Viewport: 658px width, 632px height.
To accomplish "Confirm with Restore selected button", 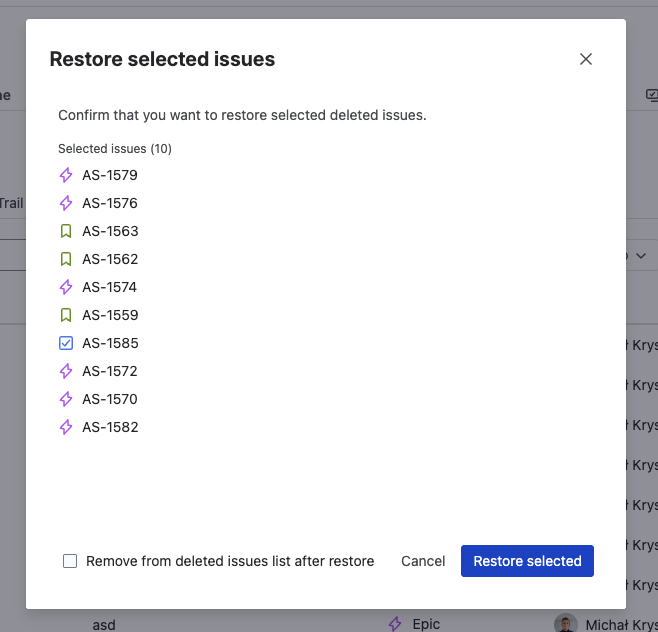I will (527, 561).
